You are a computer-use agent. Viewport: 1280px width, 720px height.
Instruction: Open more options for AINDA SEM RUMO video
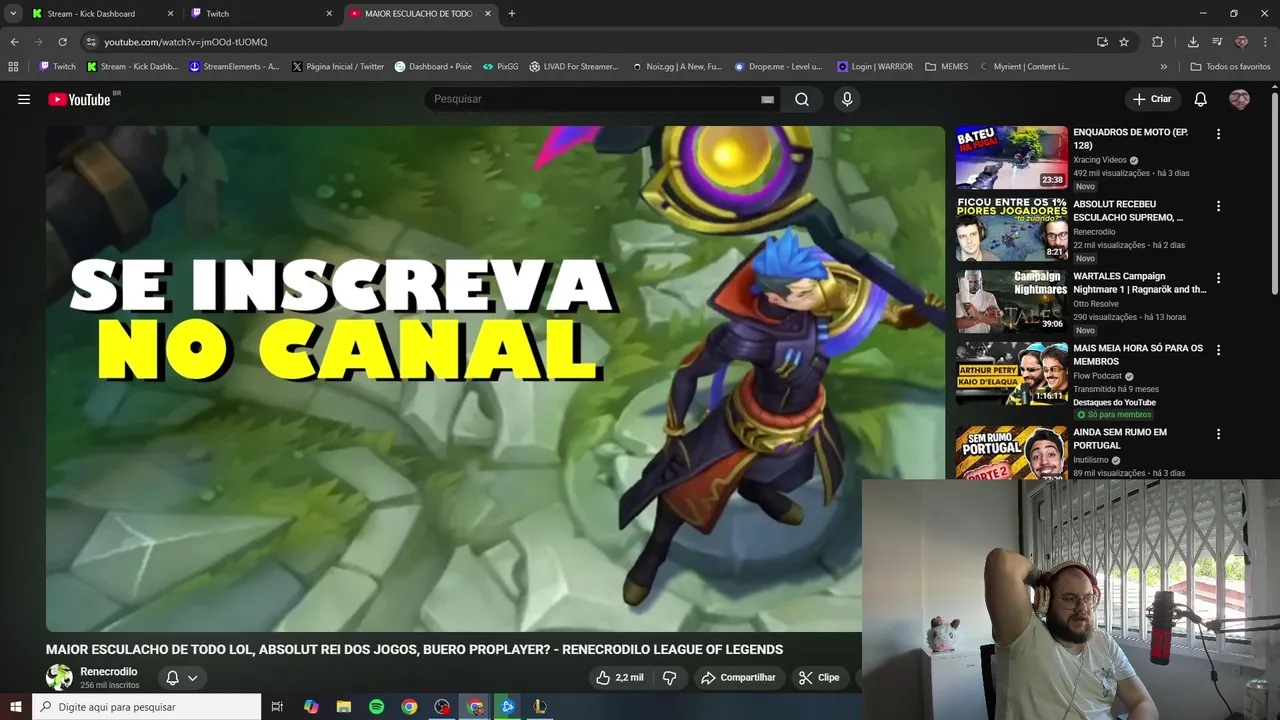coord(1218,434)
